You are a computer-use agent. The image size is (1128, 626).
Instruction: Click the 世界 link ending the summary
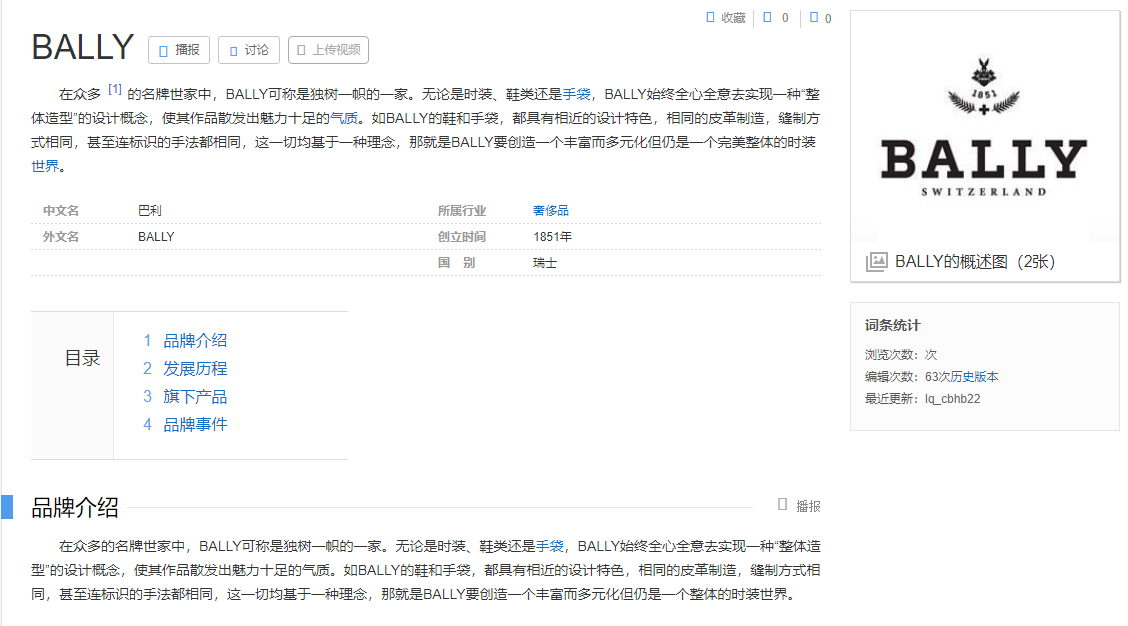pos(45,166)
